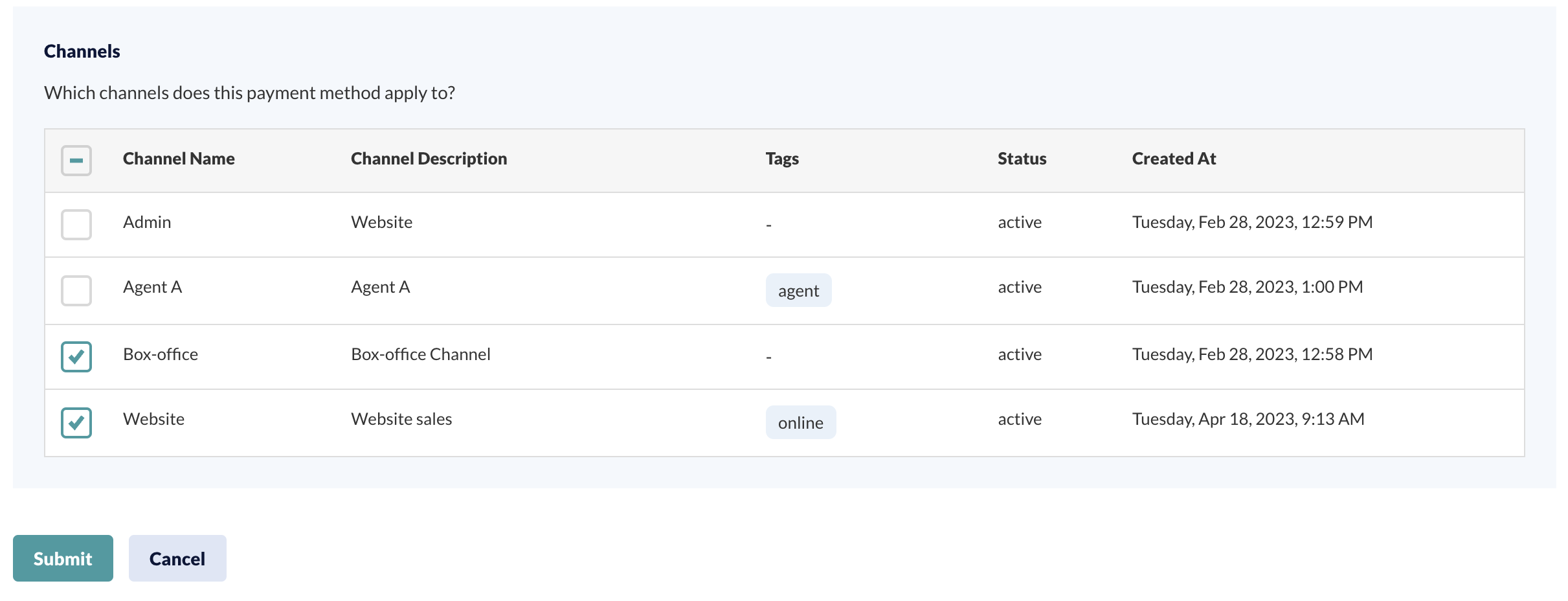1568x601 pixels.
Task: Click the Channel Name column header
Action: tap(179, 159)
